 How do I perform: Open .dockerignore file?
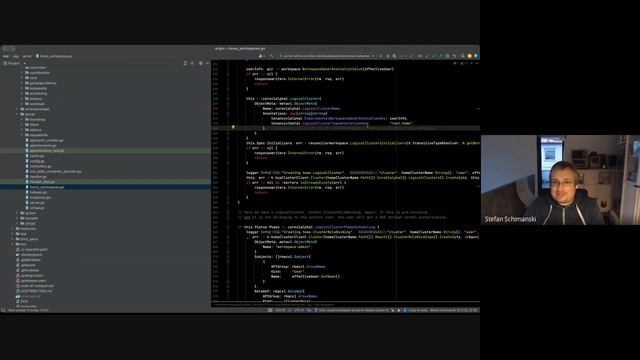tap(29, 255)
